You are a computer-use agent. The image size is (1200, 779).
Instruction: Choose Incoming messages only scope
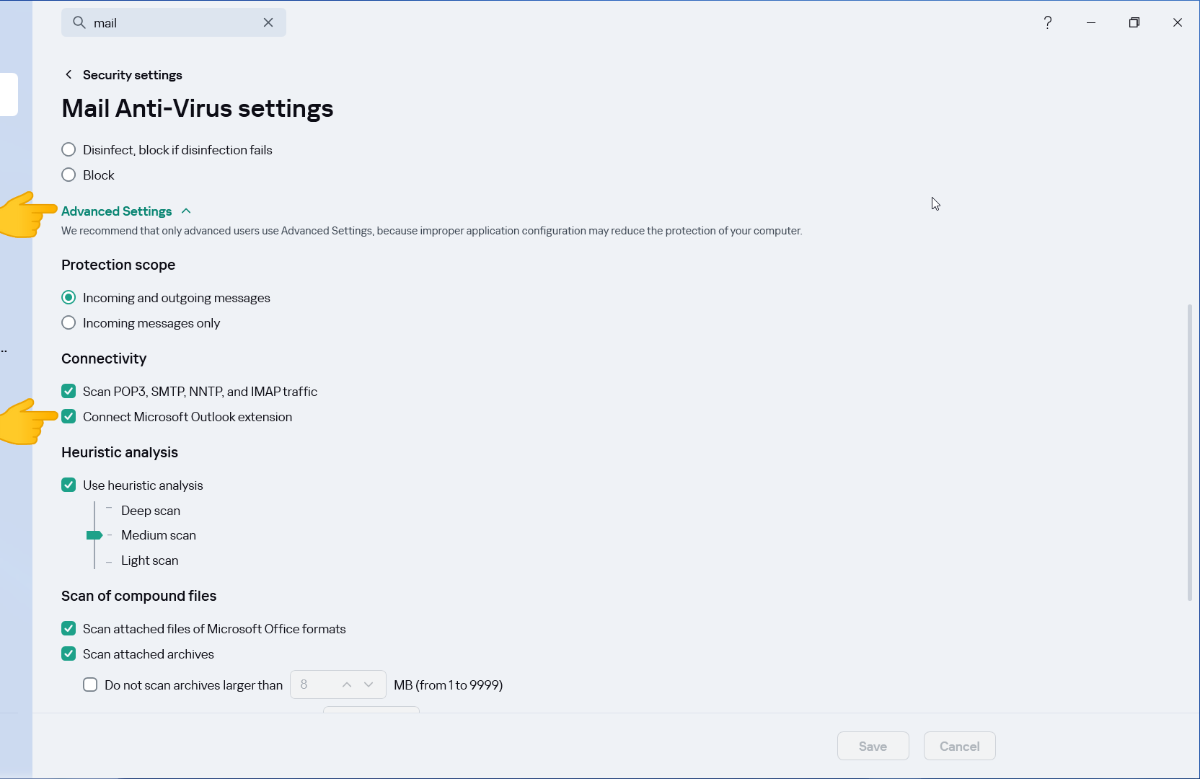pos(69,323)
